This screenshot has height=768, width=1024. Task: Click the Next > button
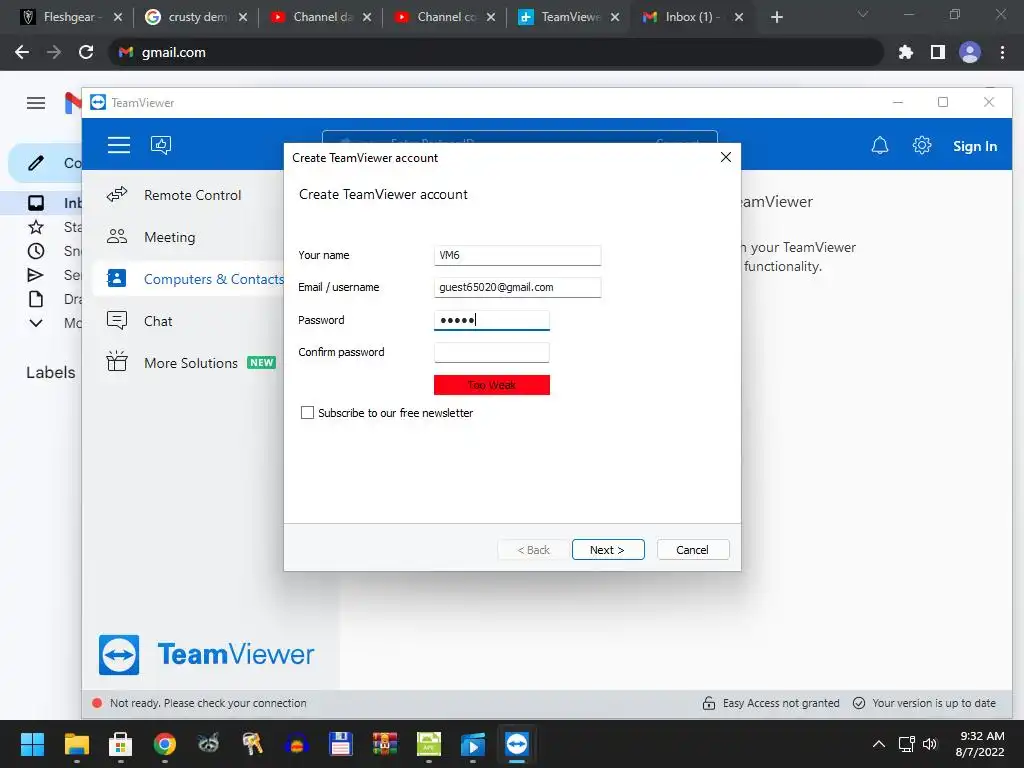click(608, 550)
